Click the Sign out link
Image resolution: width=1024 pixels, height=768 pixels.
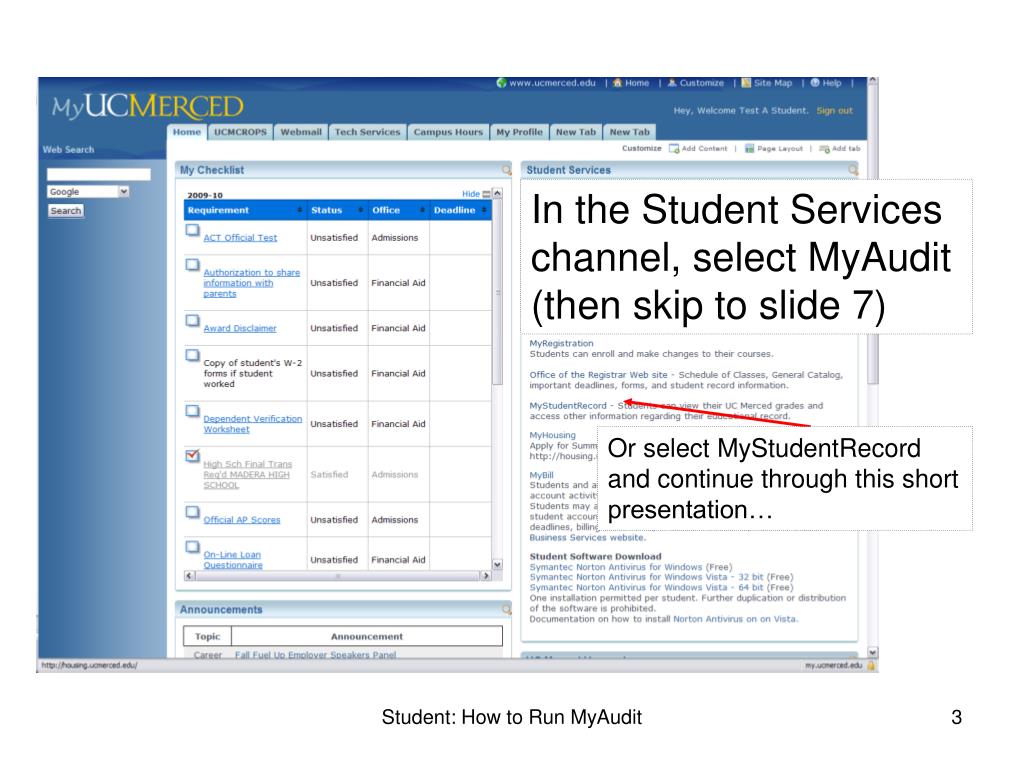click(x=834, y=110)
